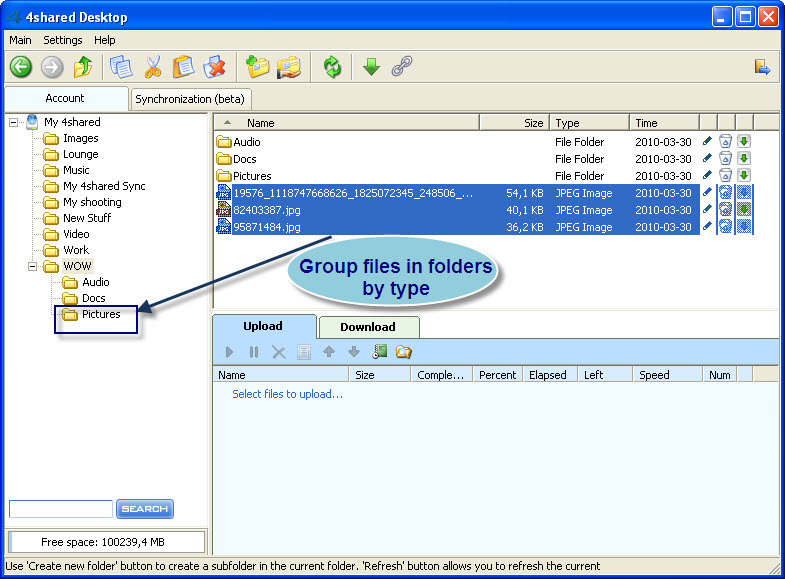Click the Create new folder icon
This screenshot has width=785, height=579.
click(x=258, y=67)
